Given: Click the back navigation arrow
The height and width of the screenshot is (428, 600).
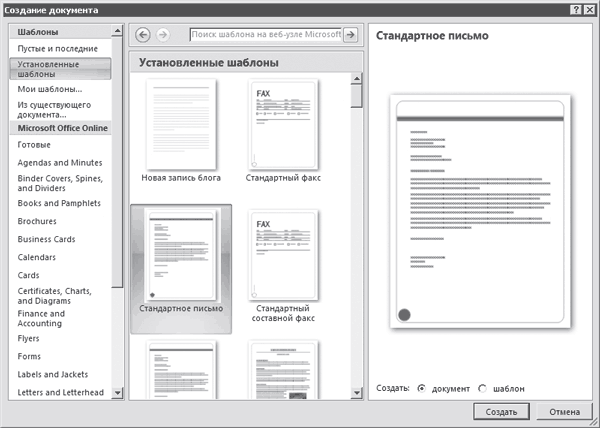Looking at the screenshot, I should [x=143, y=35].
